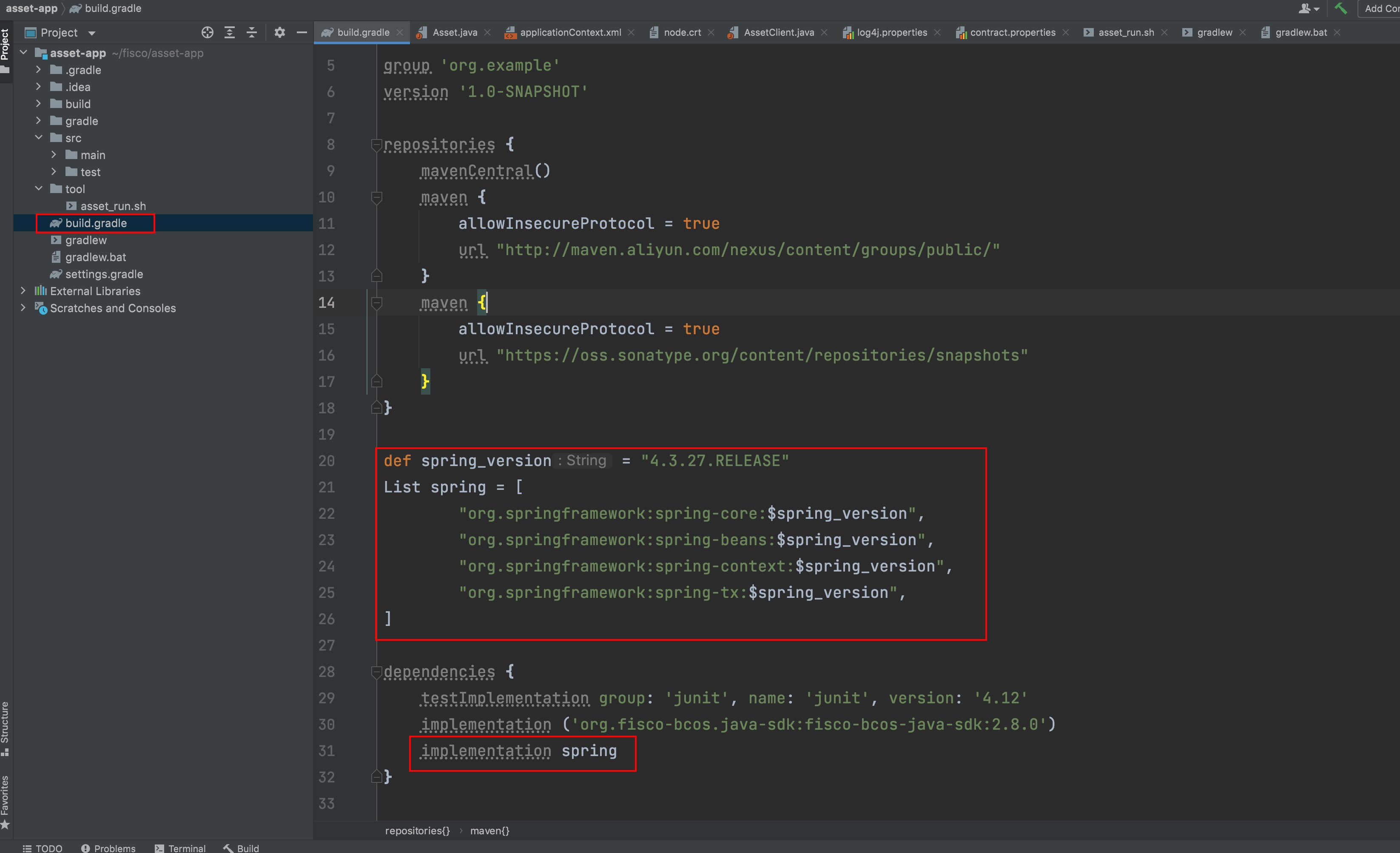Click the maven{} breadcrumb
The height and width of the screenshot is (853, 1400).
(x=489, y=830)
